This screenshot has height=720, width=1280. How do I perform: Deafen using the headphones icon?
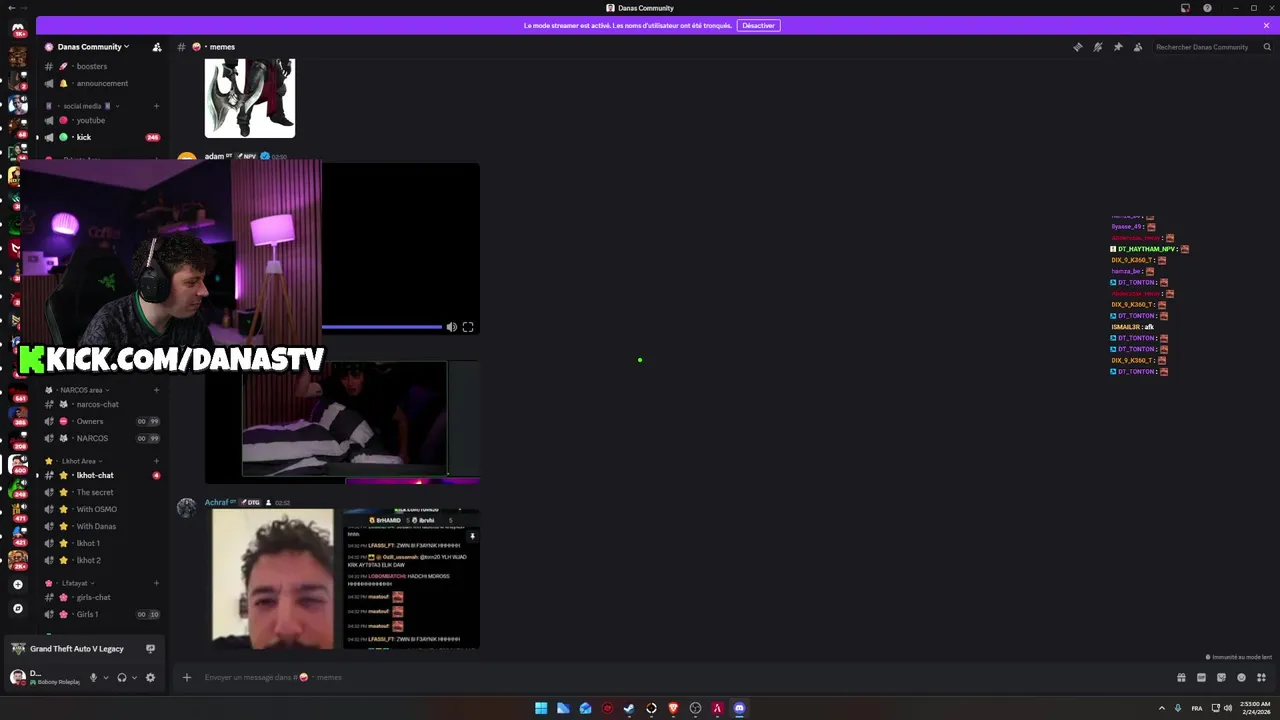coord(122,677)
